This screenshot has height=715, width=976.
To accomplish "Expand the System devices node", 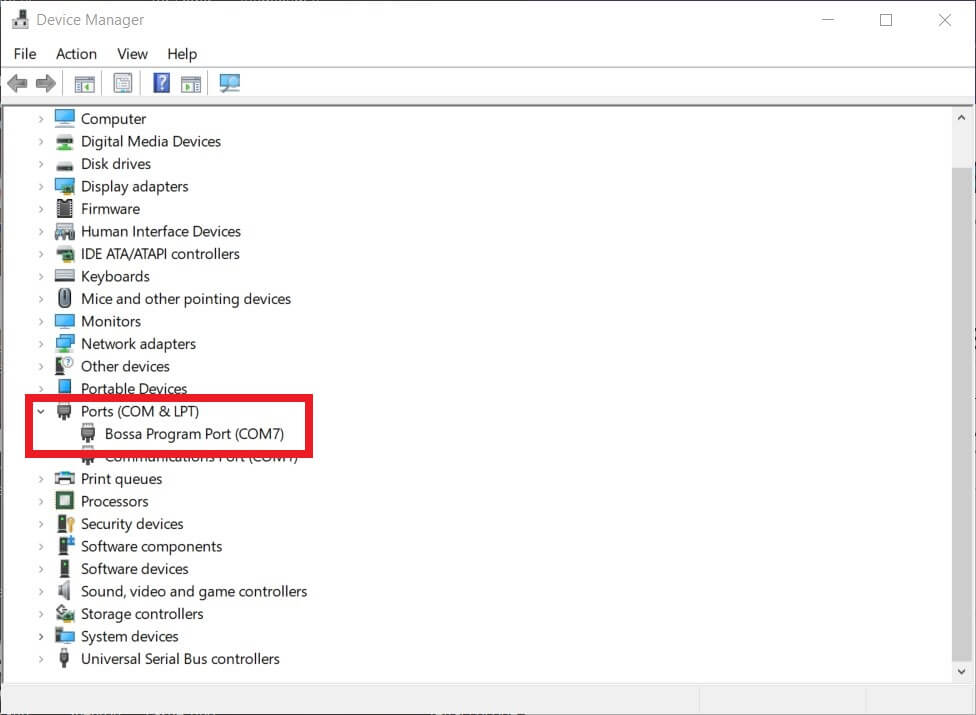I will 41,637.
